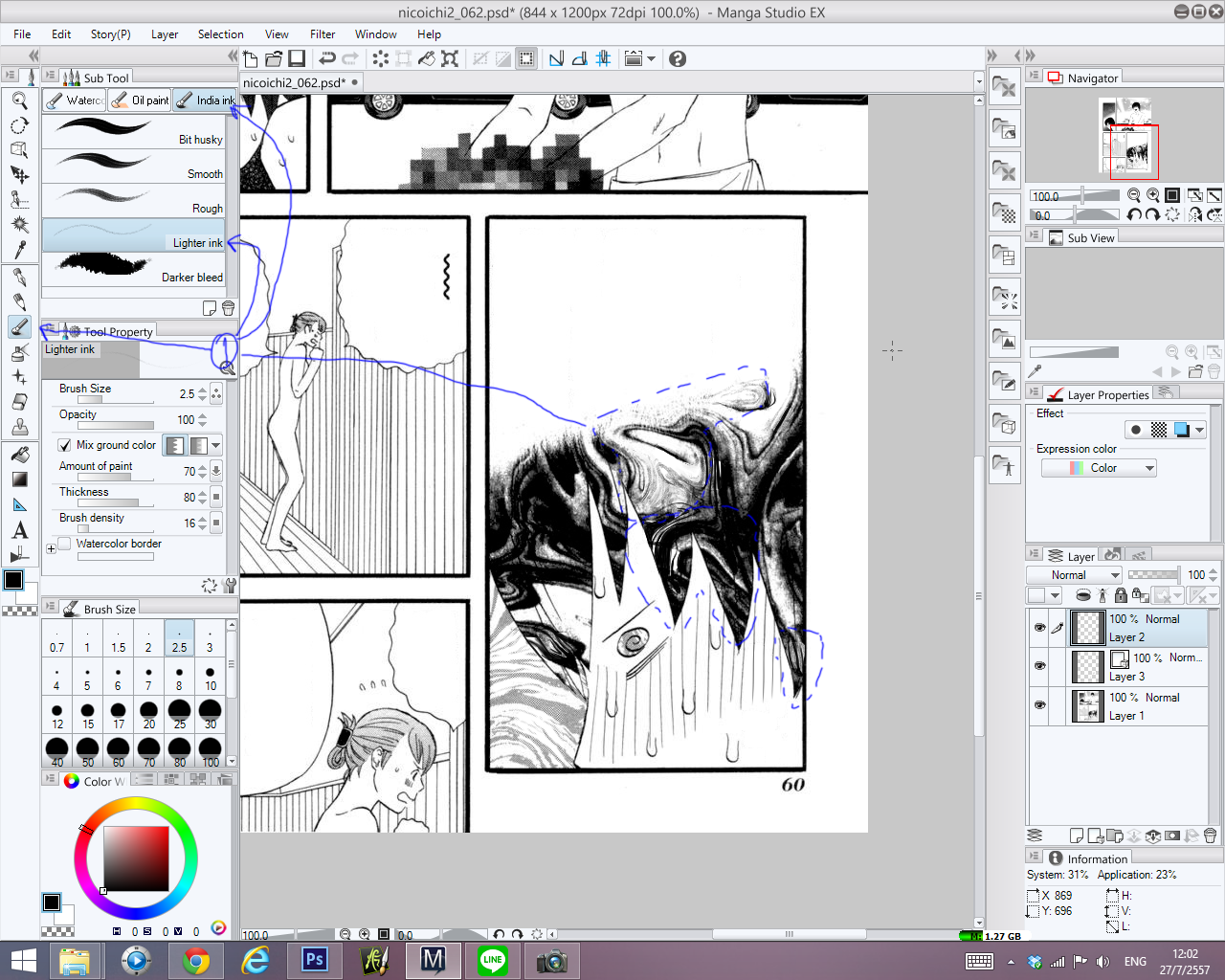
Task: Click the Opacity slider in Tool Property
Action: tap(116, 425)
